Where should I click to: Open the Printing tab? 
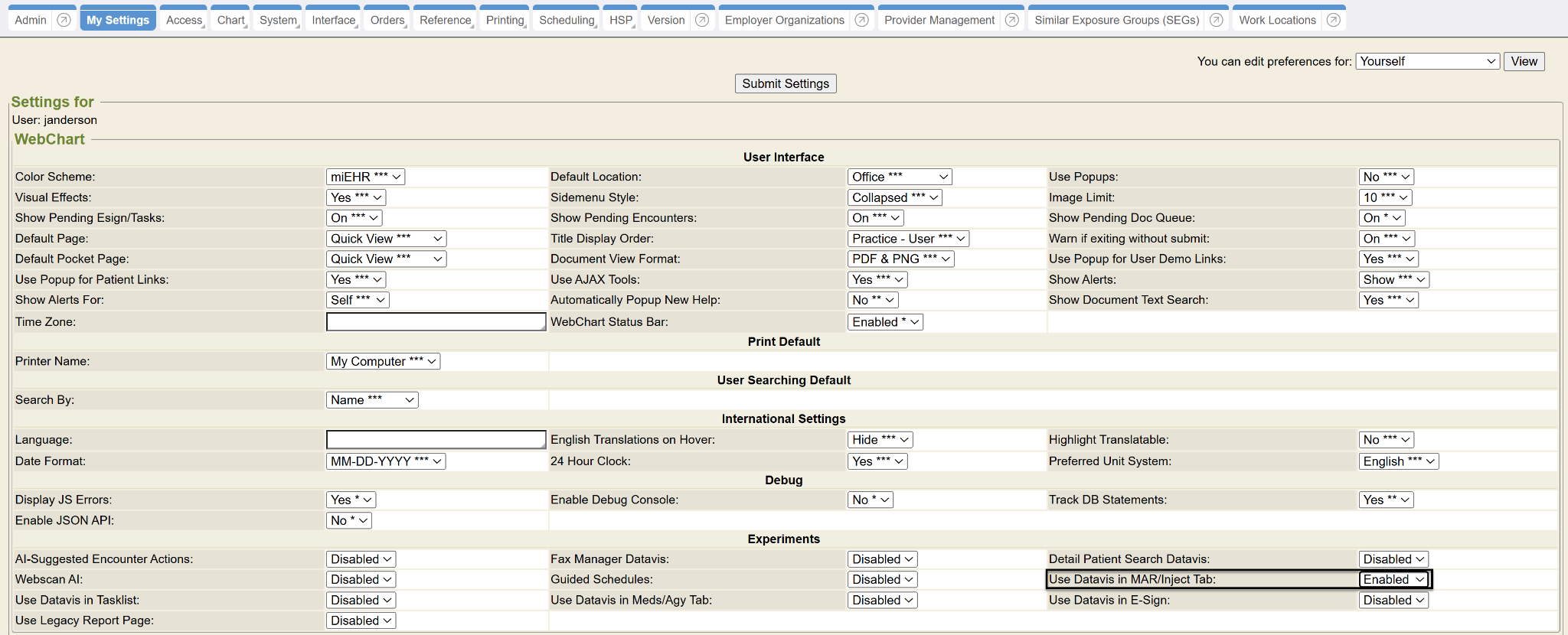(505, 20)
